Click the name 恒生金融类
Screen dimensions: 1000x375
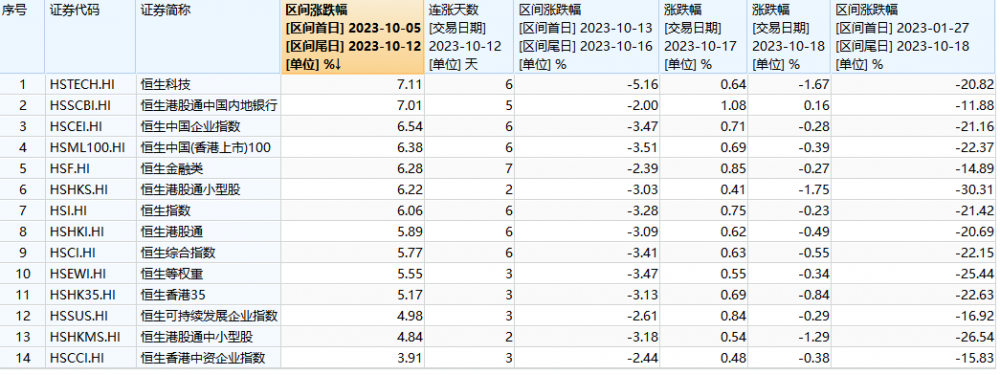[x=172, y=169]
